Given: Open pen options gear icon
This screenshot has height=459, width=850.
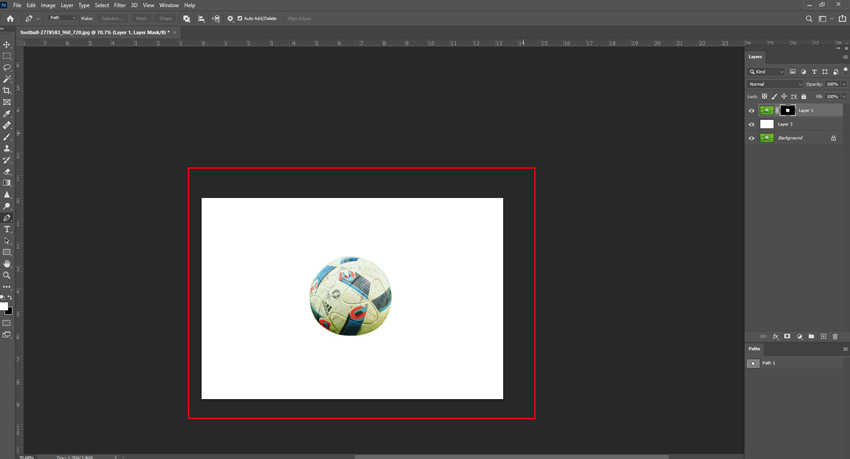Looking at the screenshot, I should click(x=230, y=18).
